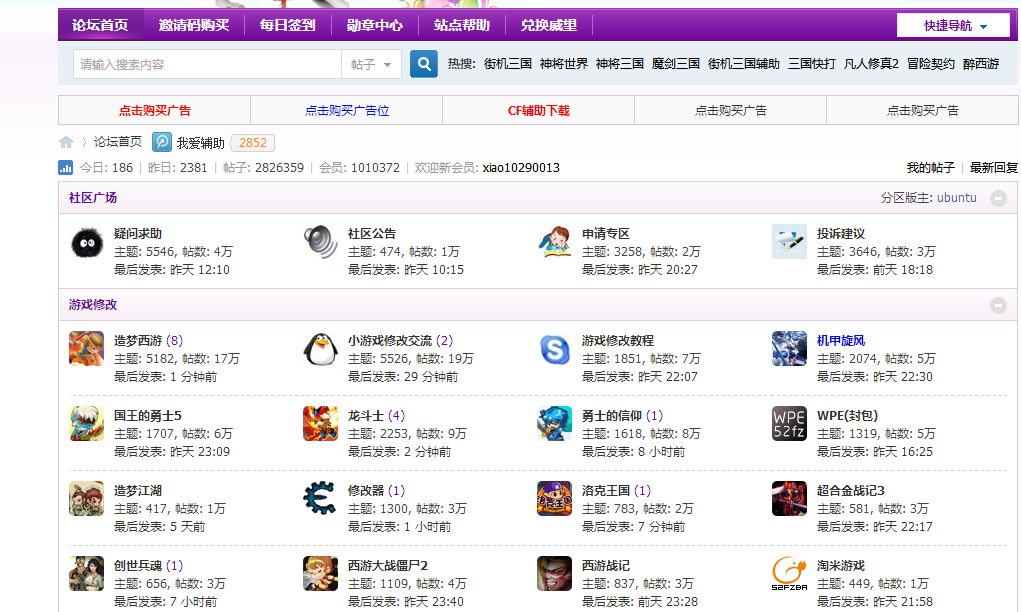The width and height of the screenshot is (1021, 612).
Task: Open 机甲旋风 forum title link
Action: 841,341
